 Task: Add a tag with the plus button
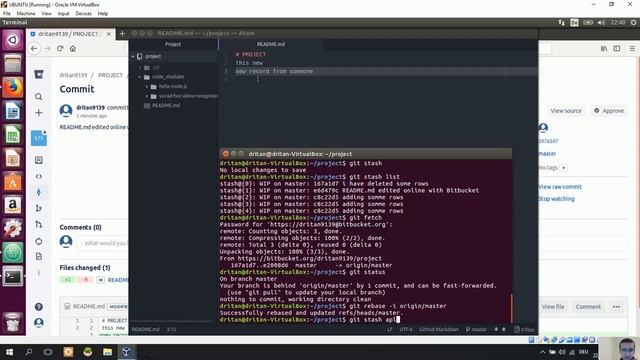564,167
